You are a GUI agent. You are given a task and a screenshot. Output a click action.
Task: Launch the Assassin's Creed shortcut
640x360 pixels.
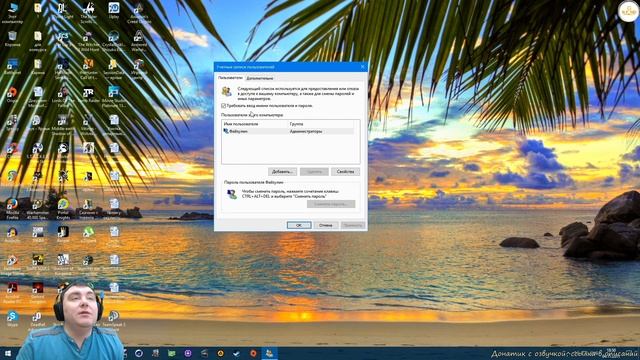[x=139, y=12]
